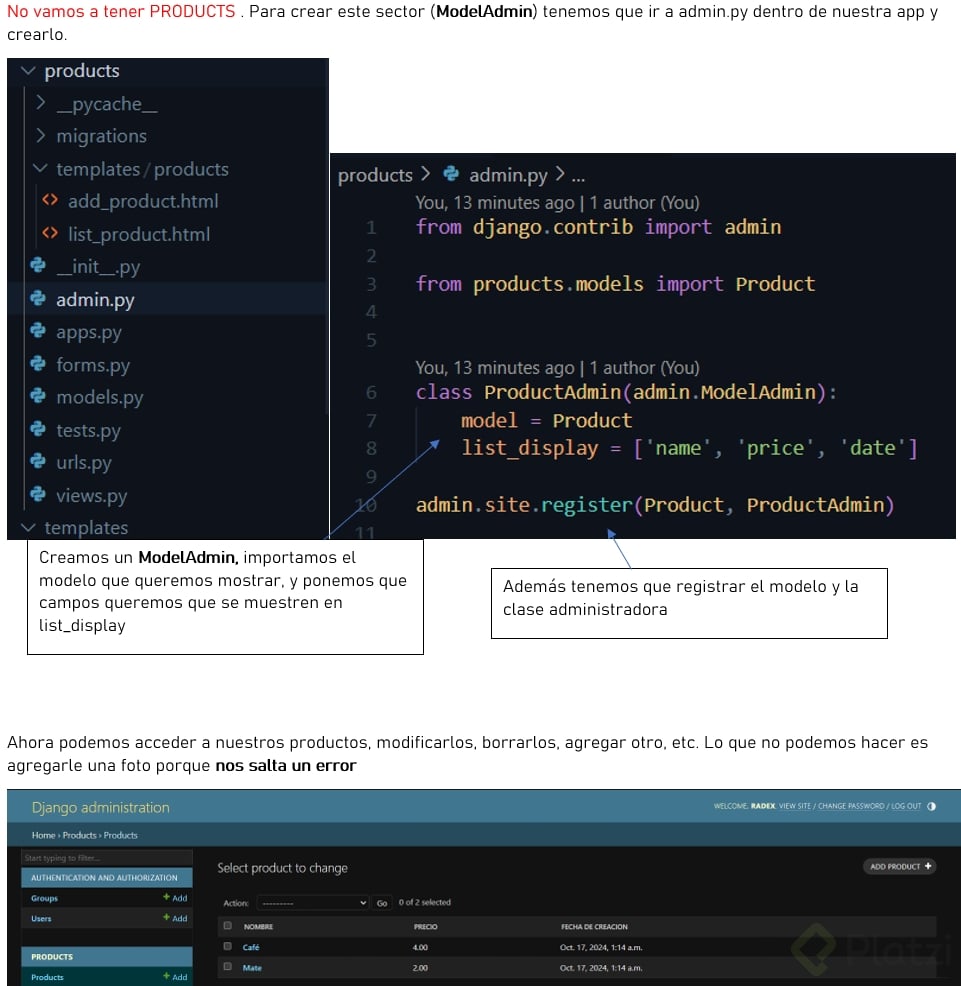
Task: Check the Café row checkbox
Action: click(x=228, y=946)
